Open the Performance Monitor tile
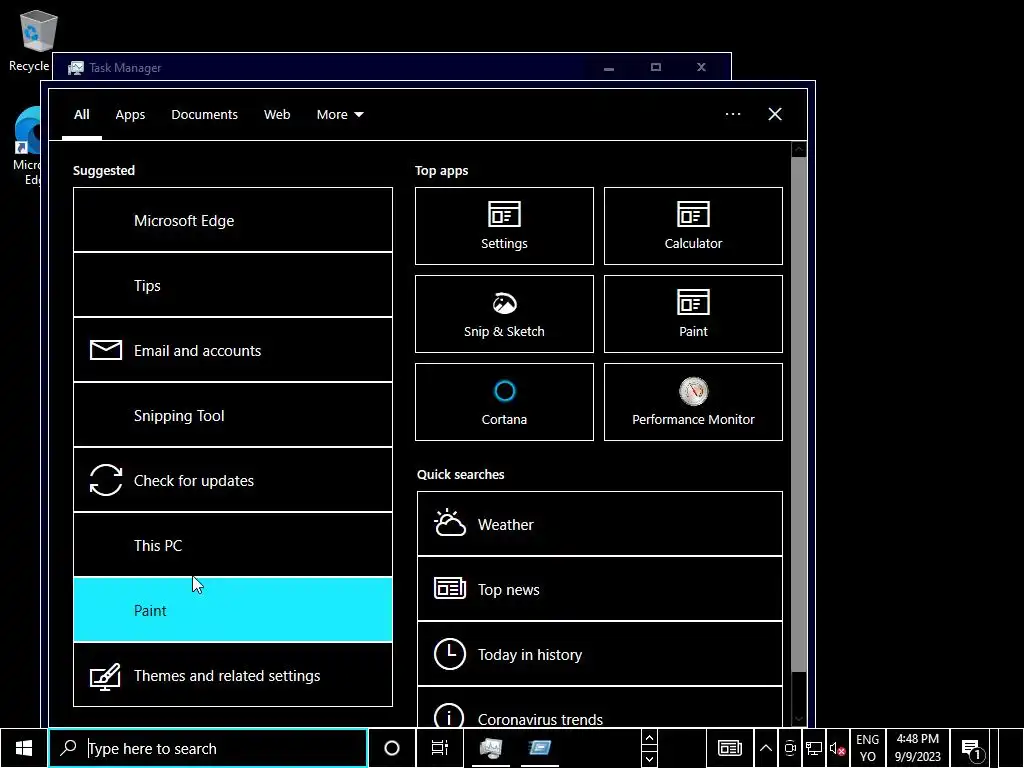Screen dimensions: 1024x768 click(693, 402)
